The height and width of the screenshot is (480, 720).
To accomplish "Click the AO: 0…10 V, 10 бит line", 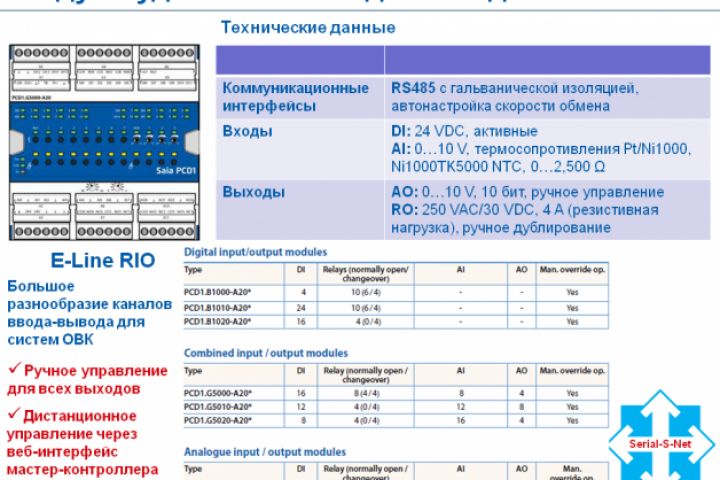I will coord(528,192).
